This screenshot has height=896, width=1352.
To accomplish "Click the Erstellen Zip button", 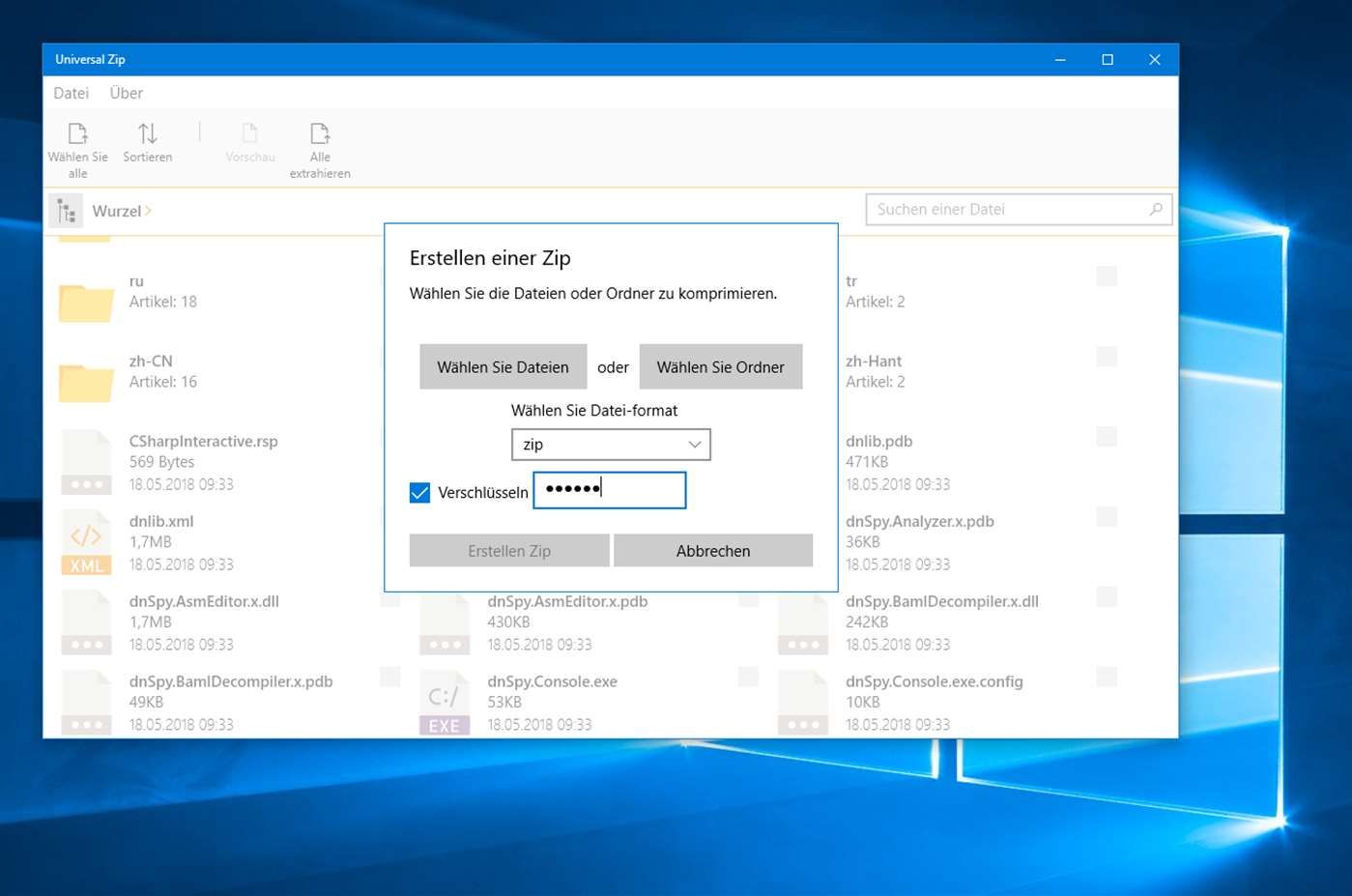I will point(509,551).
